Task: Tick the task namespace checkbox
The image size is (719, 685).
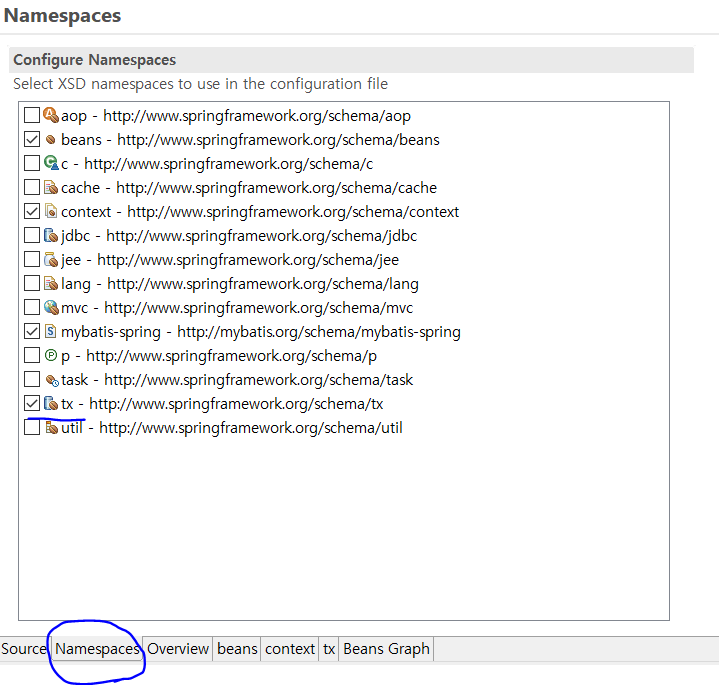Action: coord(32,379)
